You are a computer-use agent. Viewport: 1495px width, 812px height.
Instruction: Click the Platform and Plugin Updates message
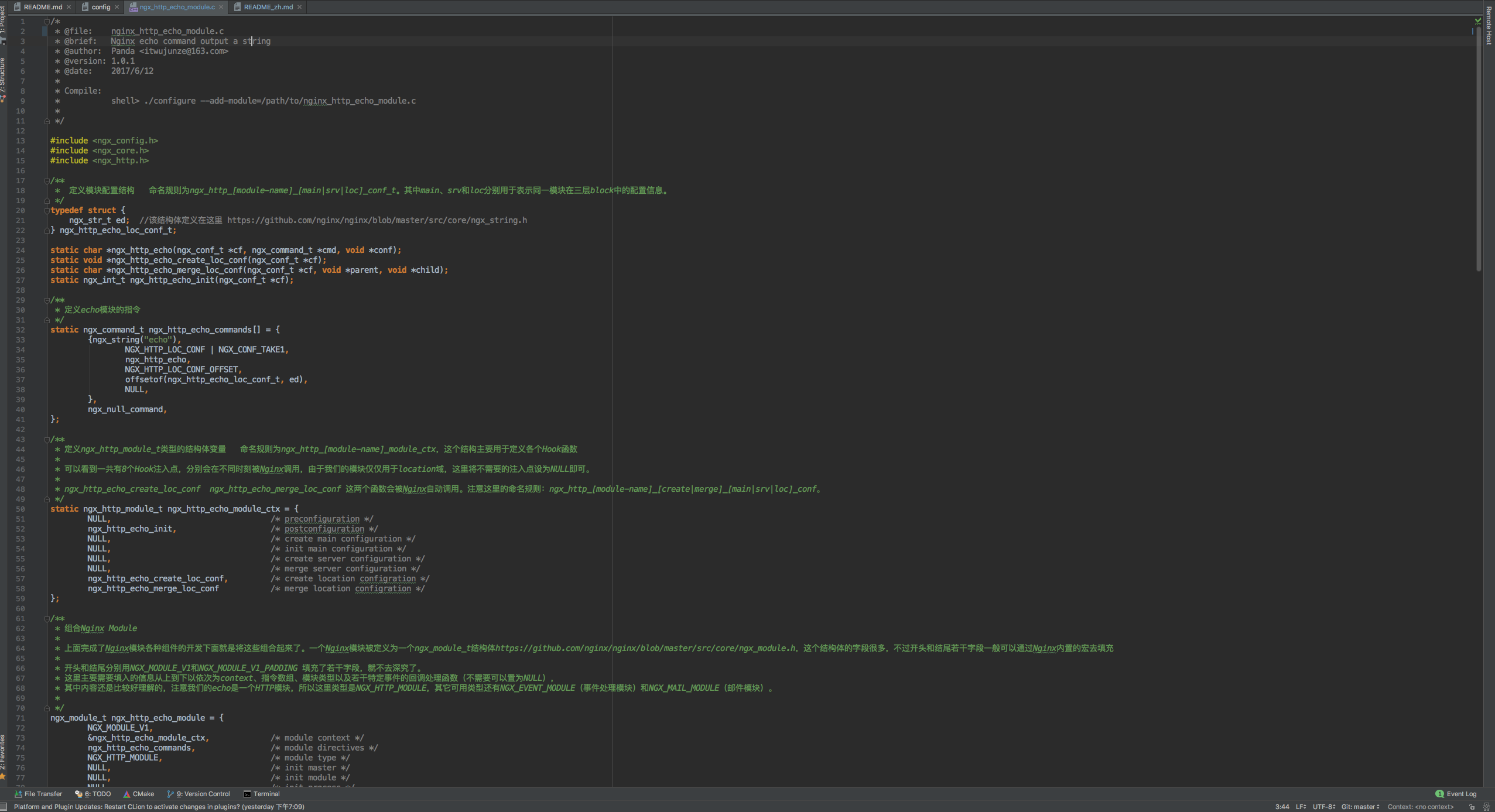159,807
